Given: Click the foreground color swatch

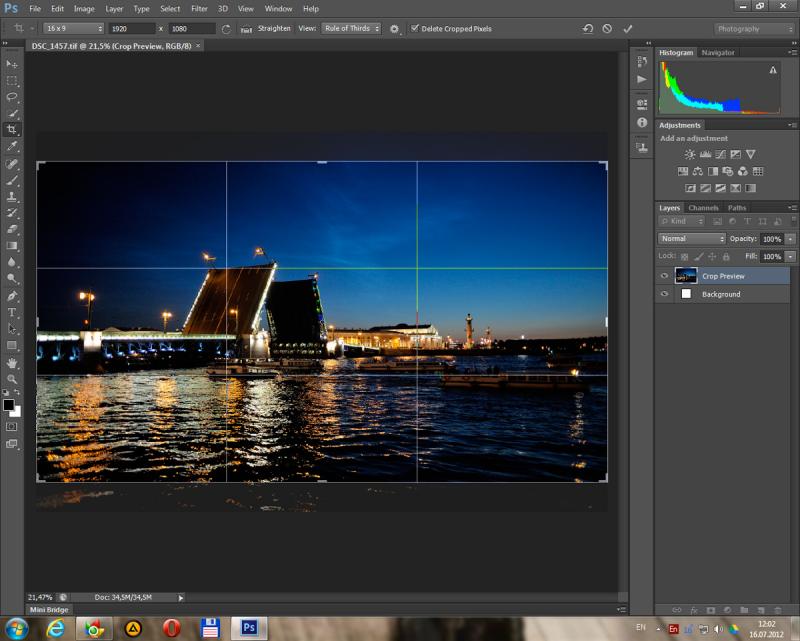Looking at the screenshot, I should [8, 405].
